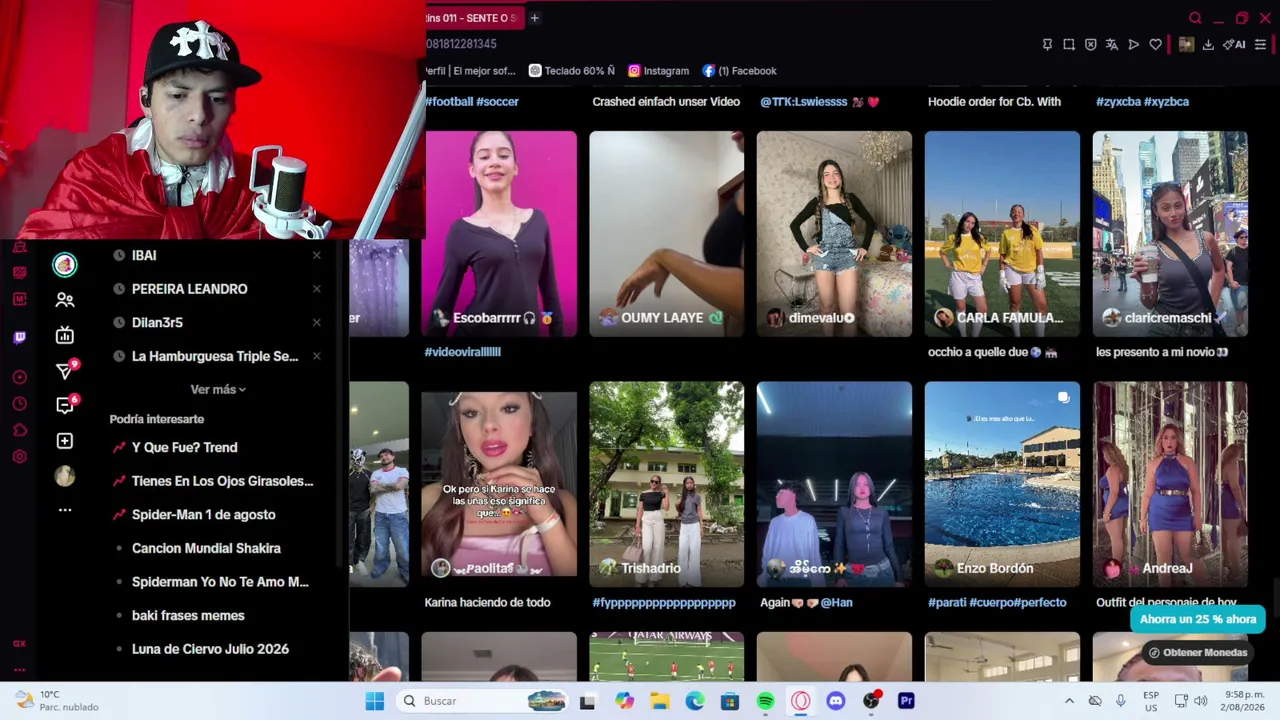This screenshot has height=720, width=1280.
Task: Select recent search IBAI
Action: pyautogui.click(x=144, y=255)
